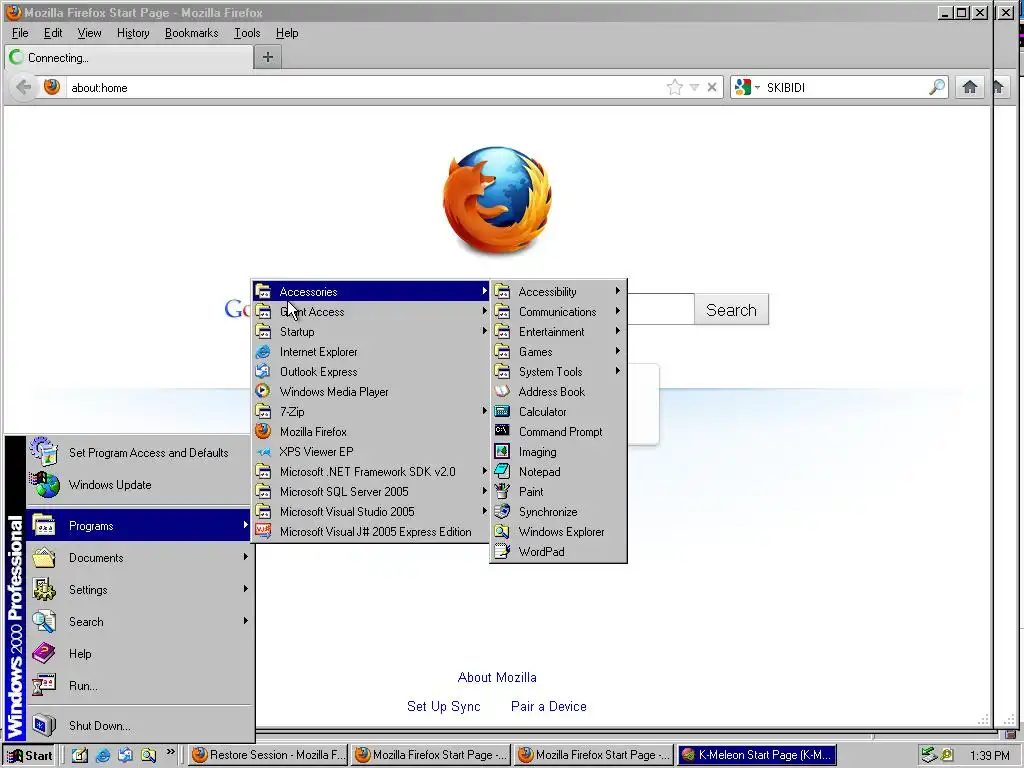The image size is (1024, 768).
Task: Click Help in the Start menu
Action: (x=138, y=654)
